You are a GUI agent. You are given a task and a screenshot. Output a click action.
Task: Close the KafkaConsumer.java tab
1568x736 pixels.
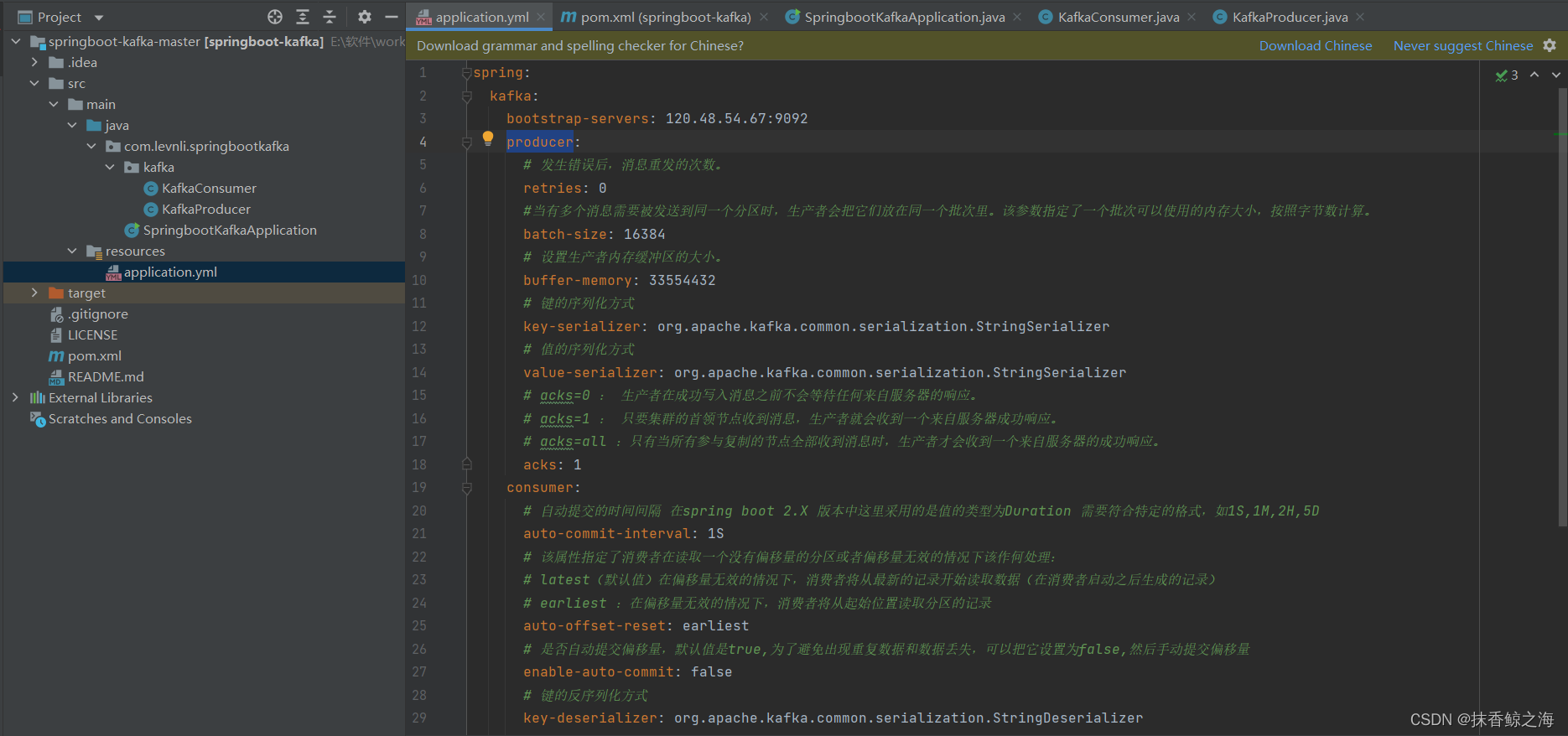[1192, 17]
